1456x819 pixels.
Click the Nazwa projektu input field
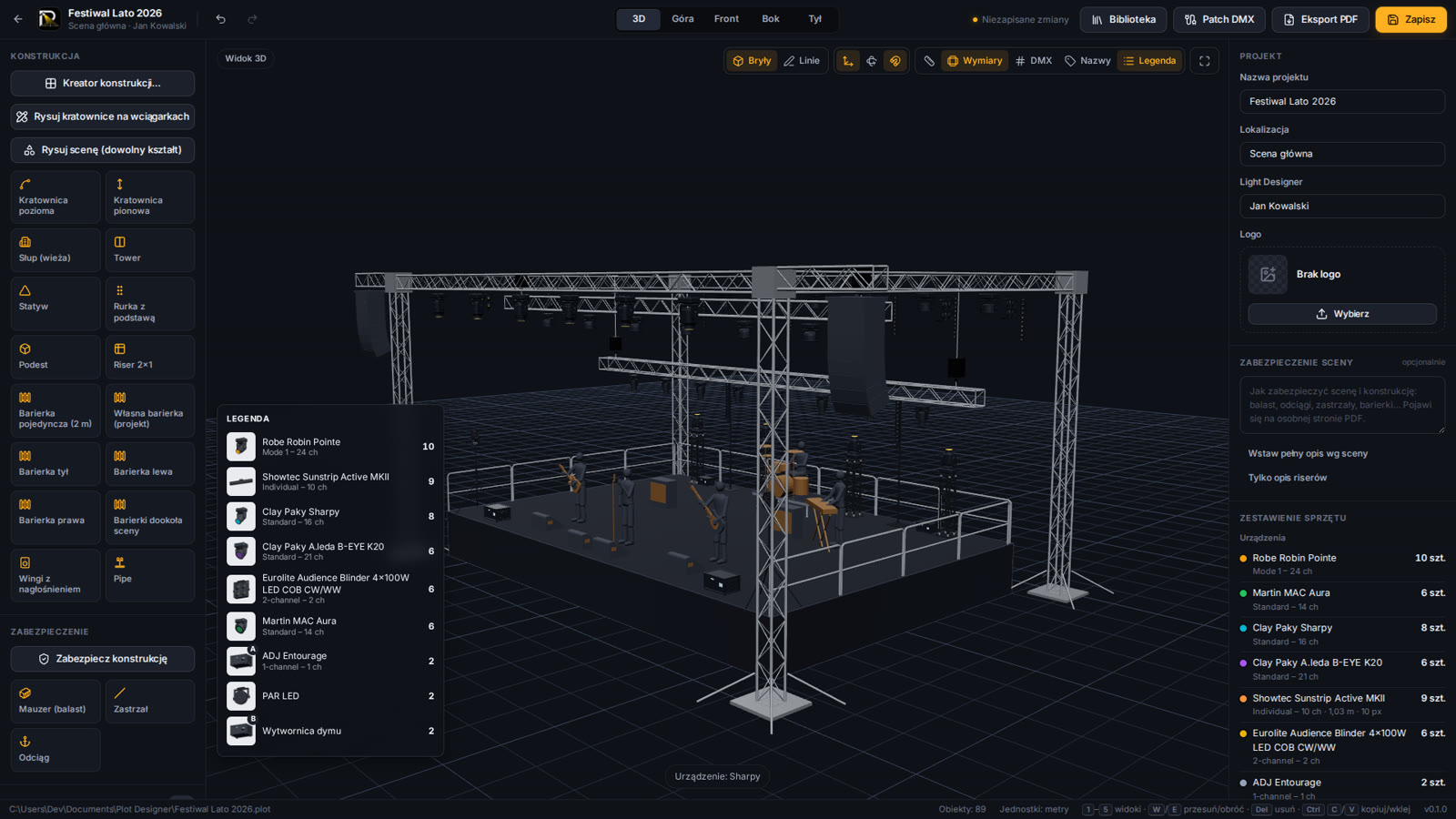[1342, 102]
